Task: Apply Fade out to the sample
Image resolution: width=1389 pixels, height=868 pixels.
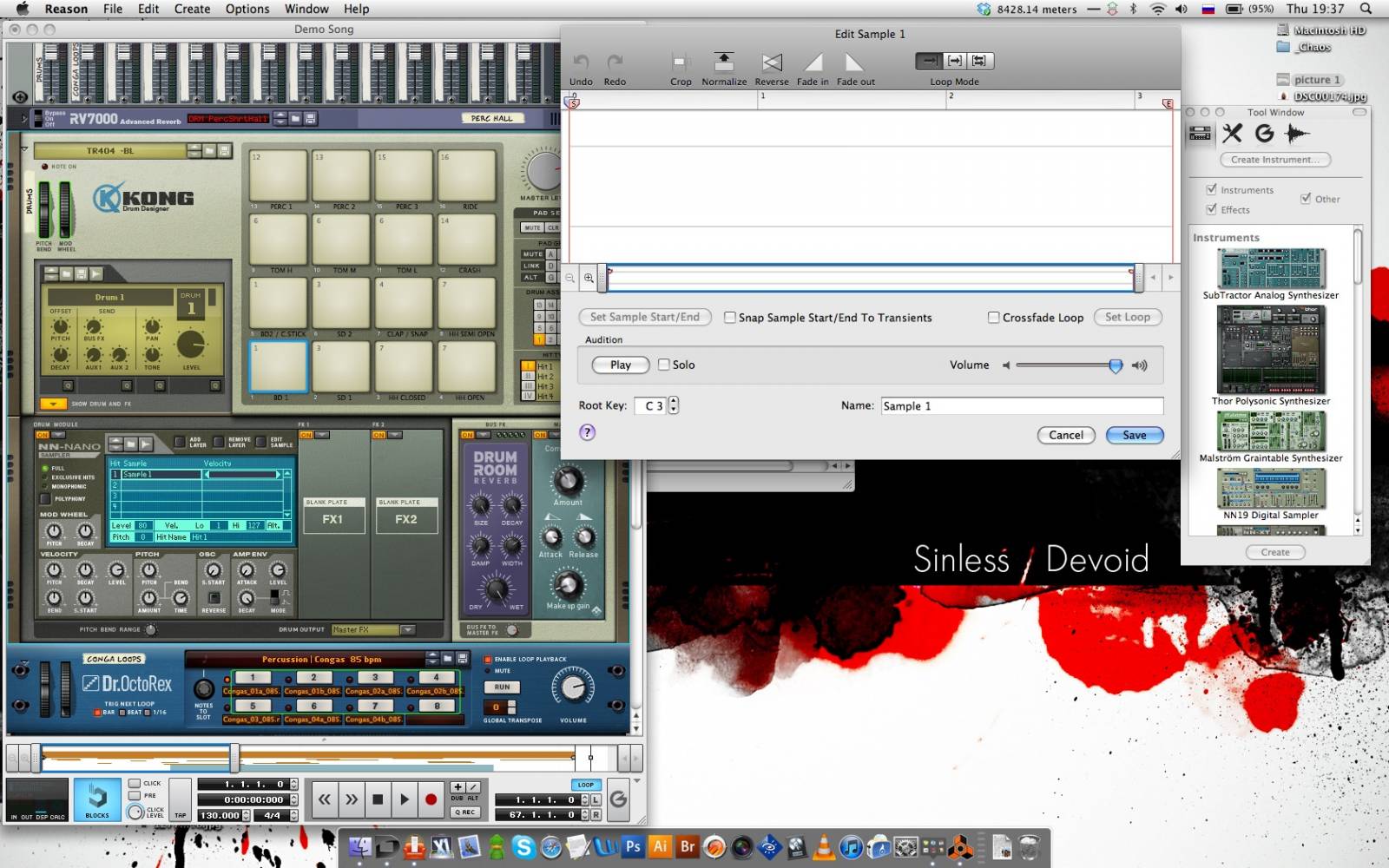Action: 855,62
